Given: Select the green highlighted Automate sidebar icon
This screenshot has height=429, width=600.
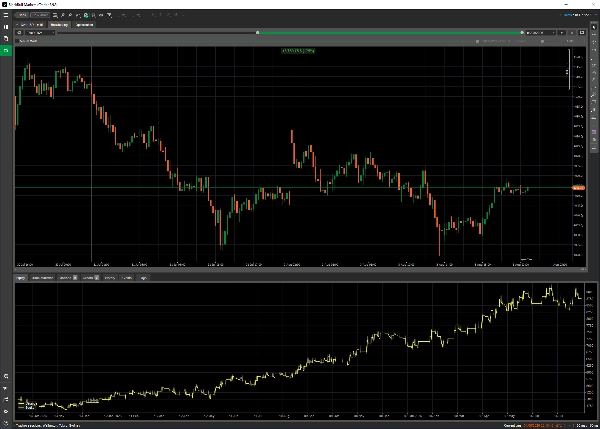Looking at the screenshot, I should 6,50.
